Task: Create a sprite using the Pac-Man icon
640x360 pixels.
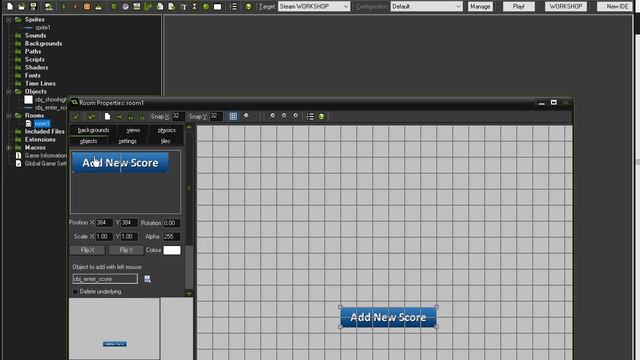Action: click(x=114, y=7)
